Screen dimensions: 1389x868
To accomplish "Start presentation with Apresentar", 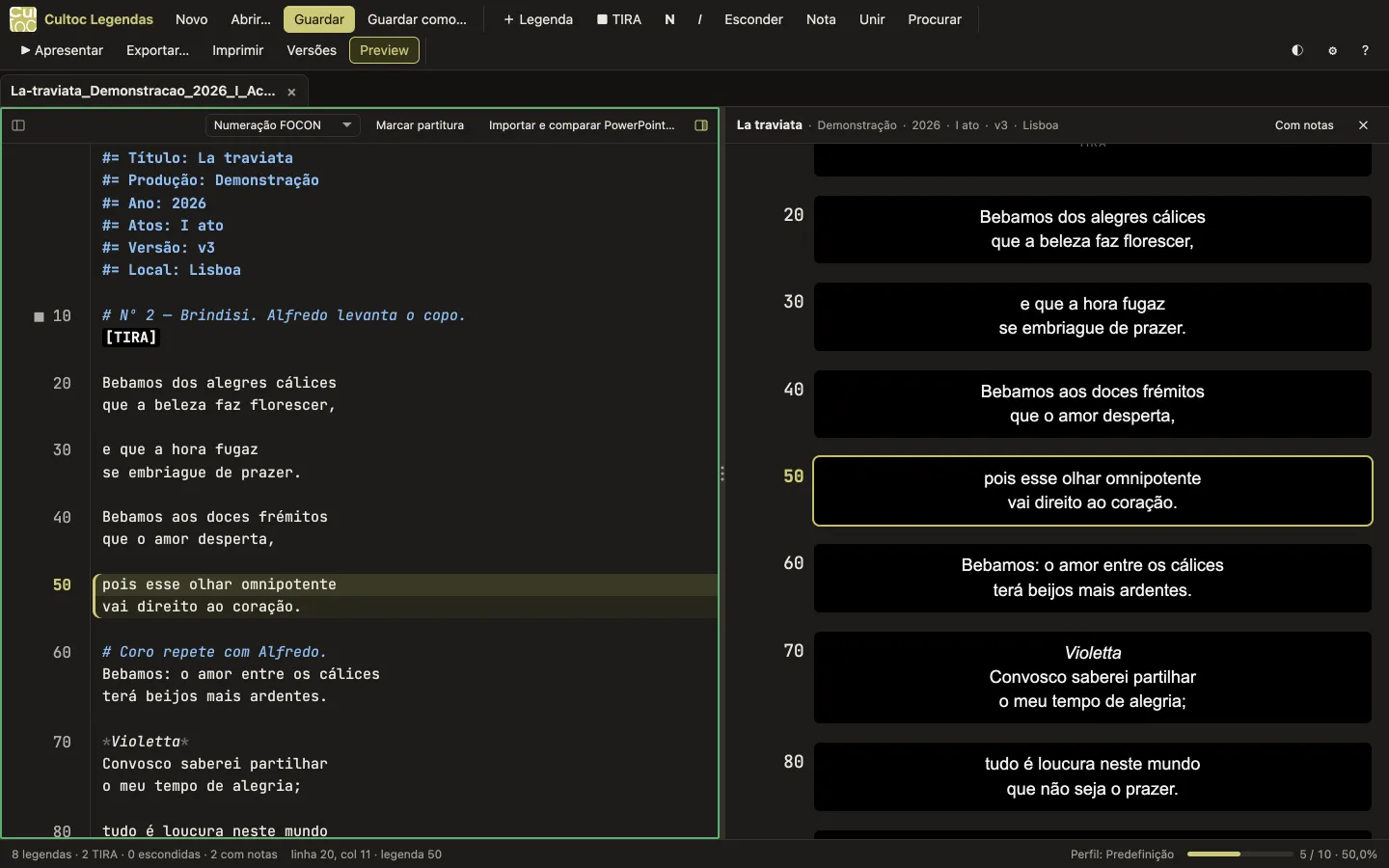I will (62, 50).
